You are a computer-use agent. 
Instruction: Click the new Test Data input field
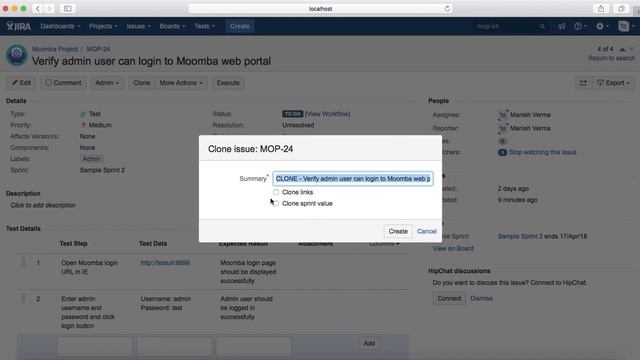(175, 347)
